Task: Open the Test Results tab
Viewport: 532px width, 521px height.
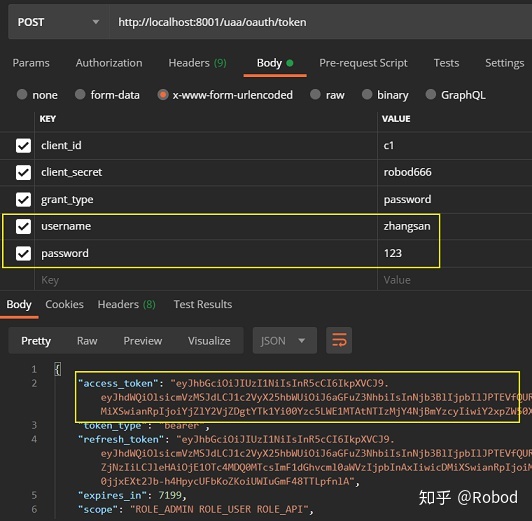Action: (203, 305)
